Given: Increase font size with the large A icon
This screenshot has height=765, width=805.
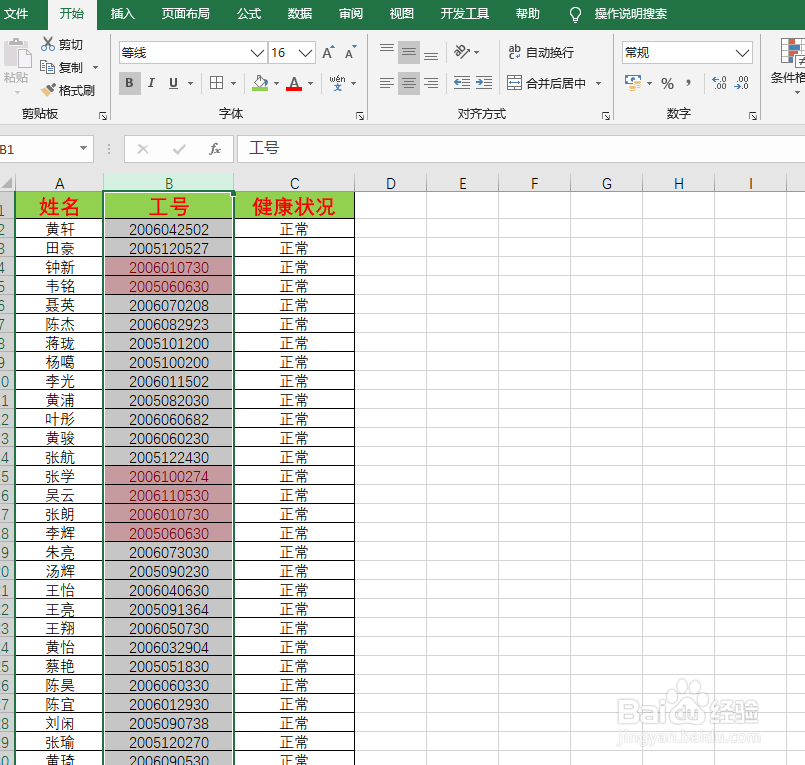Looking at the screenshot, I should 328,52.
